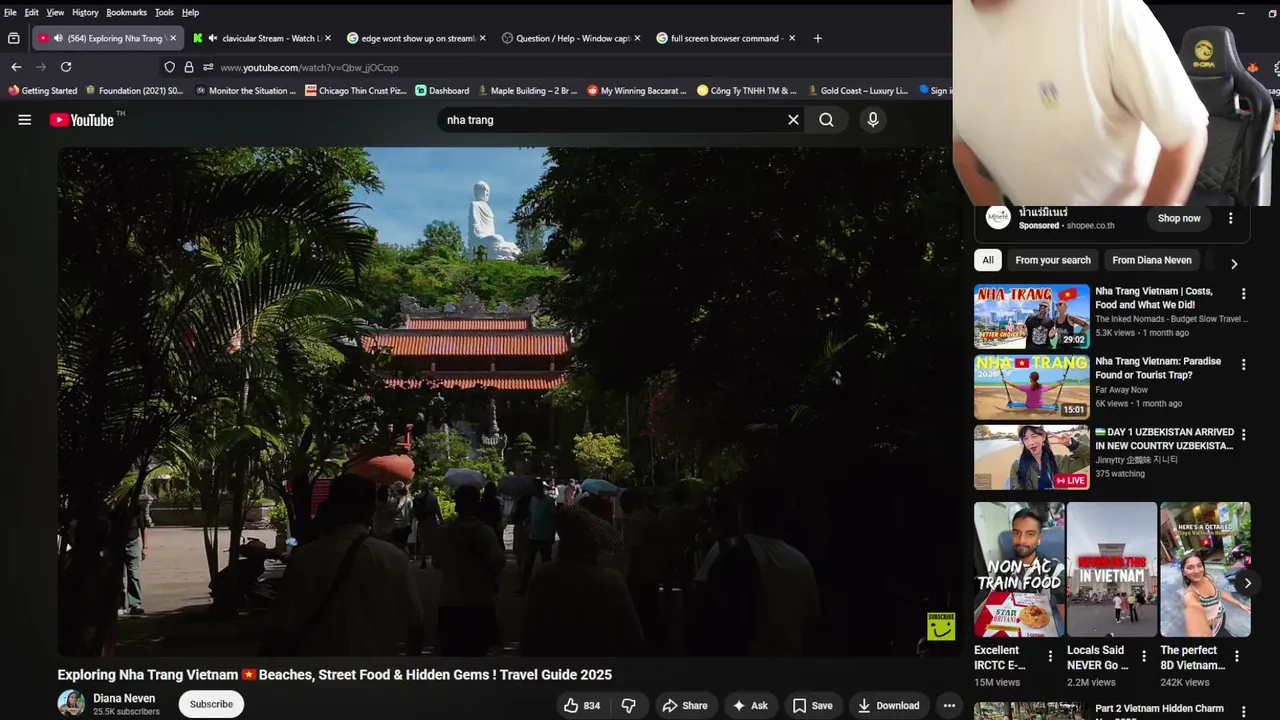
Task: Subscribe to Diana Neven channel
Action: tap(211, 704)
